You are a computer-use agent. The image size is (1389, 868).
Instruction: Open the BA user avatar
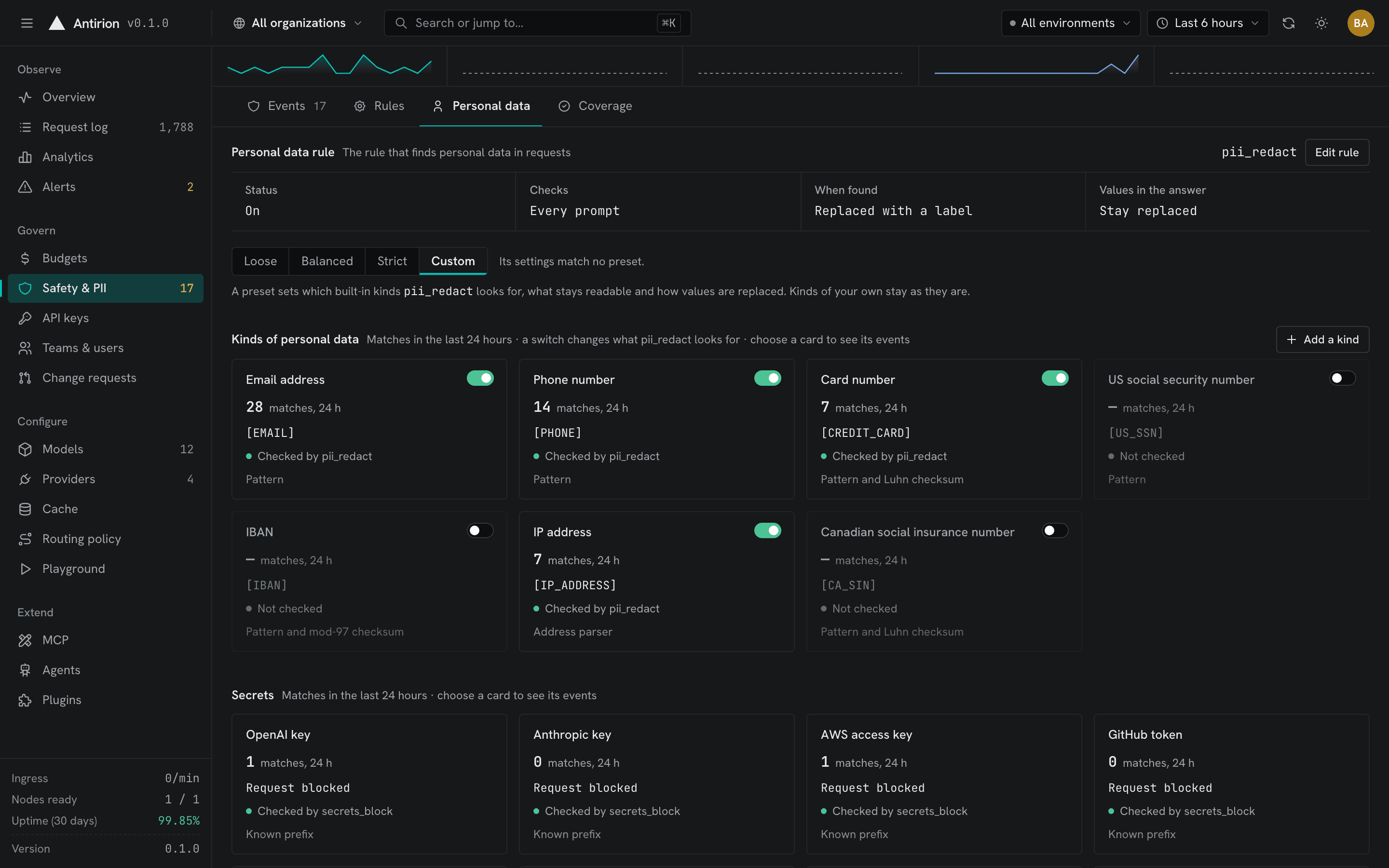(x=1360, y=23)
